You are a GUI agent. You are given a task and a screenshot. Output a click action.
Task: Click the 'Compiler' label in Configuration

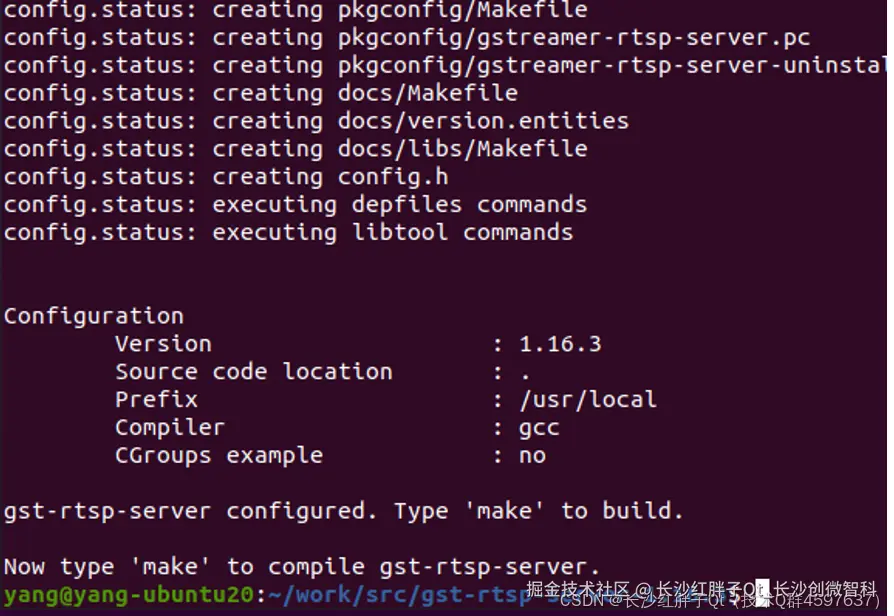[170, 428]
